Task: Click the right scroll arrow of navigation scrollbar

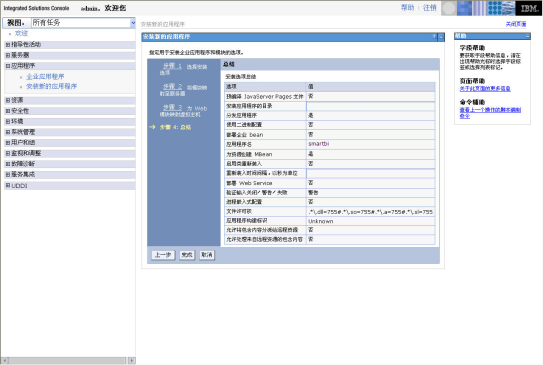Action: pyautogui.click(x=132, y=360)
